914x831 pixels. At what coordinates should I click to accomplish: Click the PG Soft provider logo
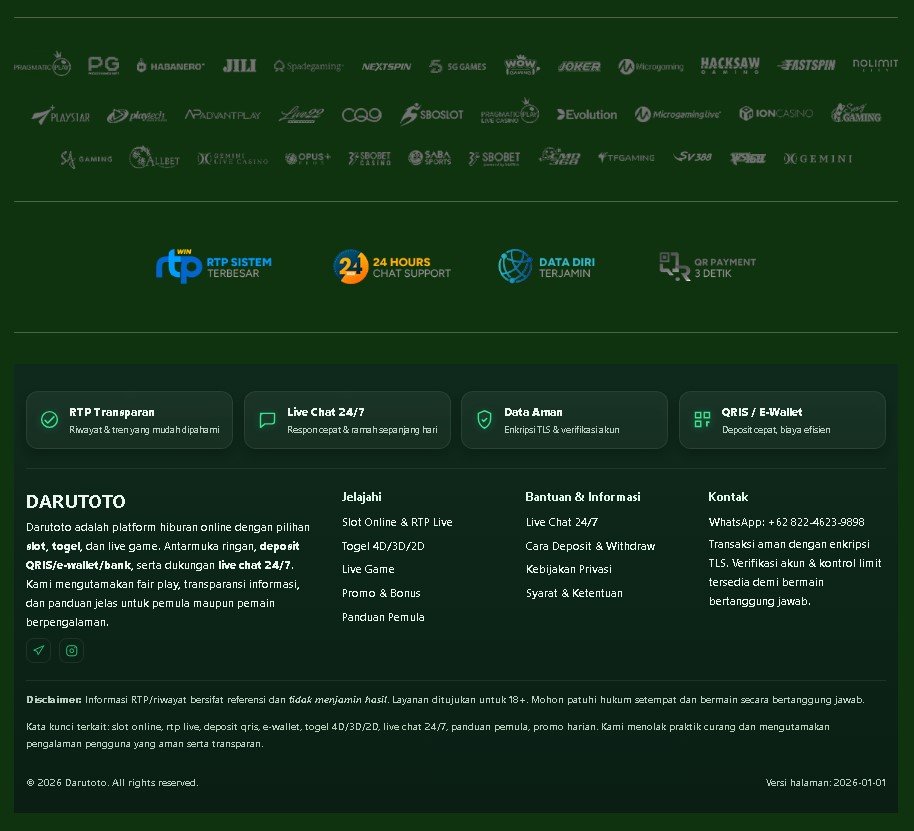[x=103, y=66]
